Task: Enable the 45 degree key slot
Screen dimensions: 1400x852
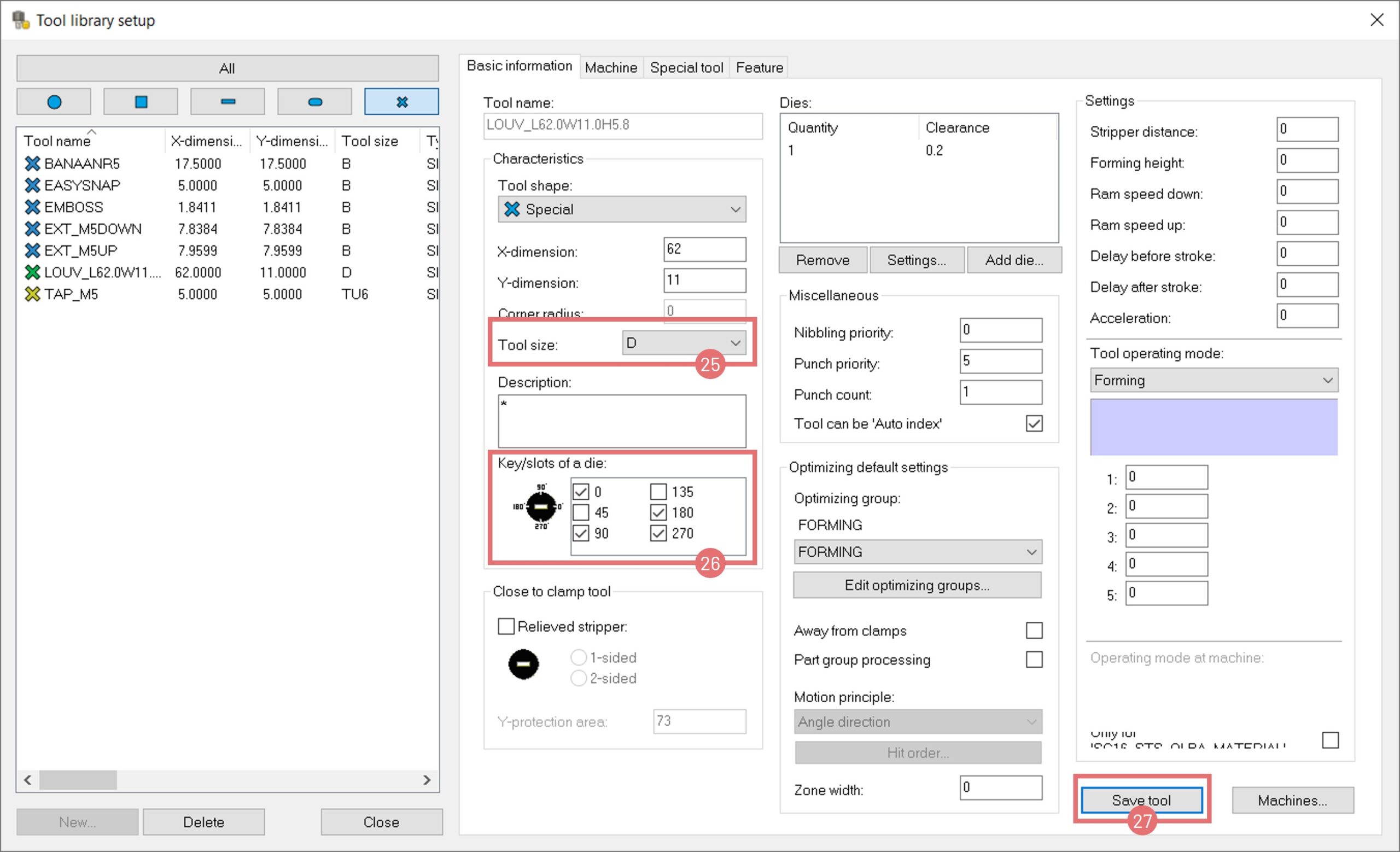Action: pos(581,512)
